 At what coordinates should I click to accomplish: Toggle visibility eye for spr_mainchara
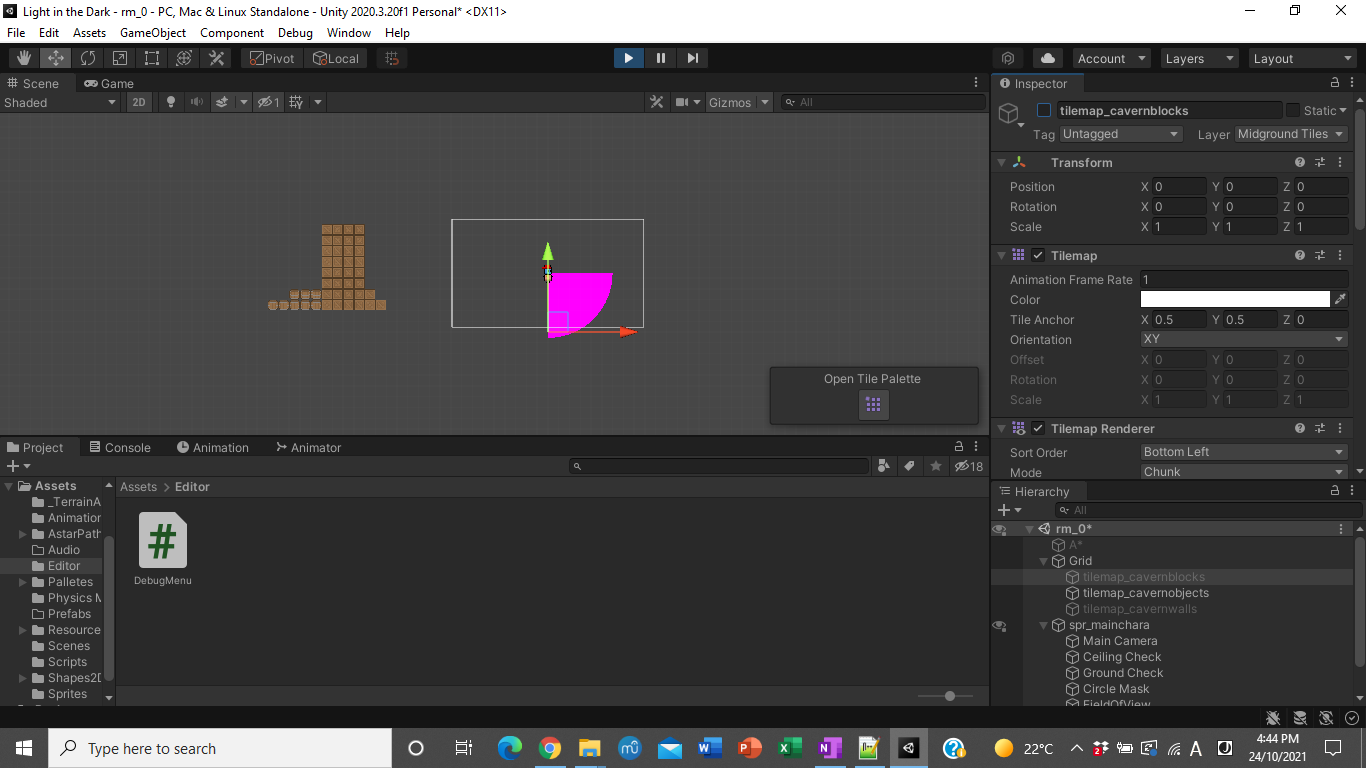point(999,625)
